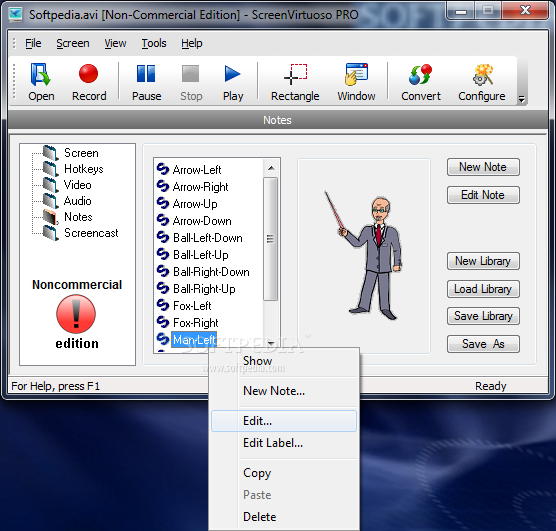Select Video in the settings tree
556x531 pixels.
tap(78, 185)
